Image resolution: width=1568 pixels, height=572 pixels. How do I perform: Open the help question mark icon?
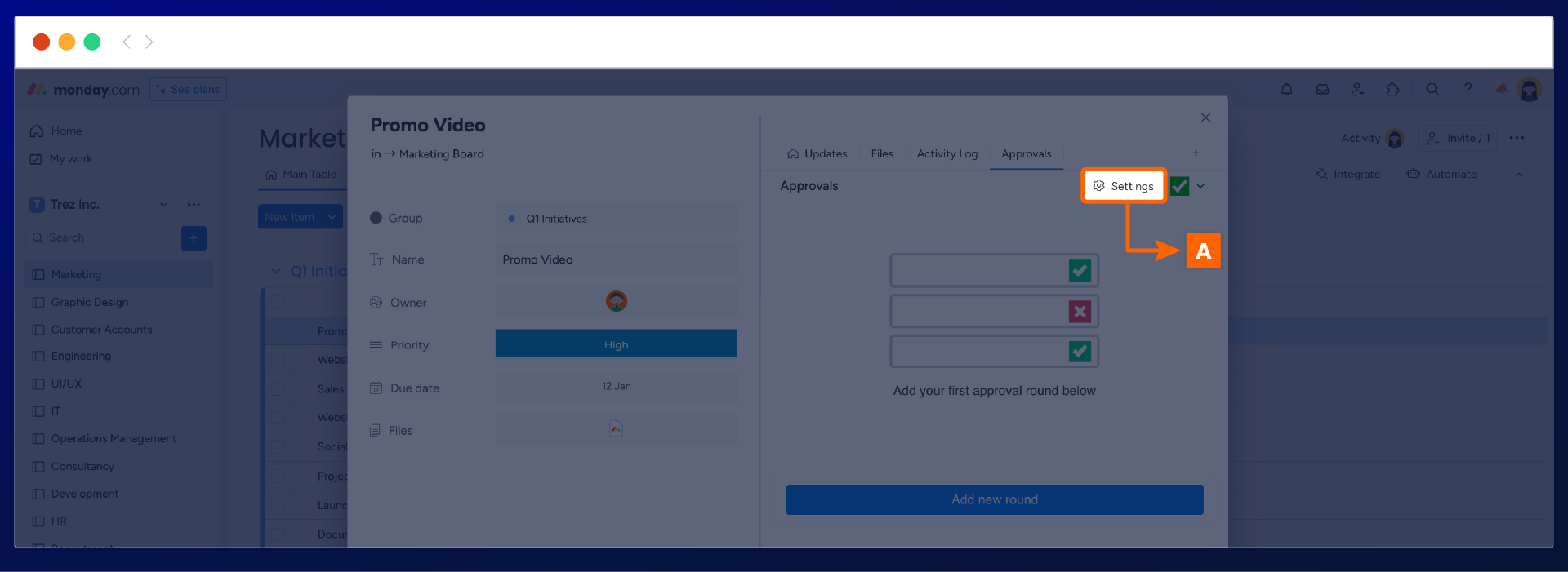[1468, 90]
